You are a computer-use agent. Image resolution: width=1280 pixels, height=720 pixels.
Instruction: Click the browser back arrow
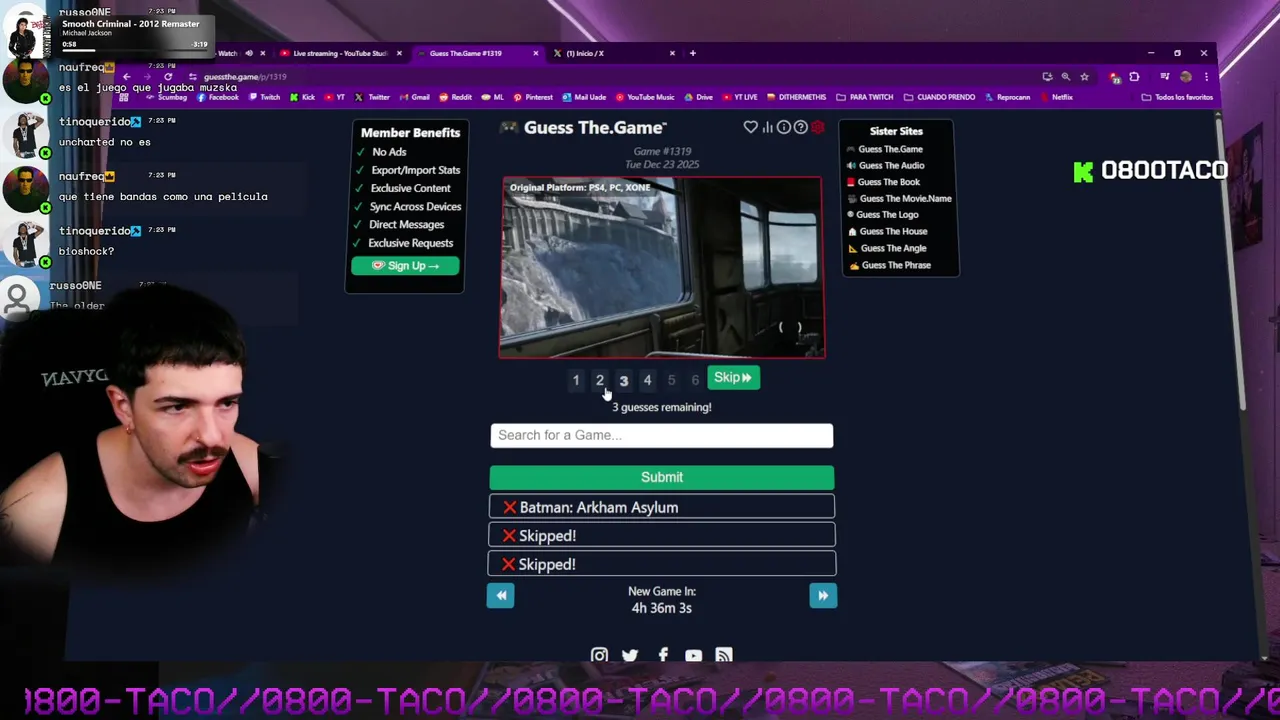pyautogui.click(x=126, y=77)
